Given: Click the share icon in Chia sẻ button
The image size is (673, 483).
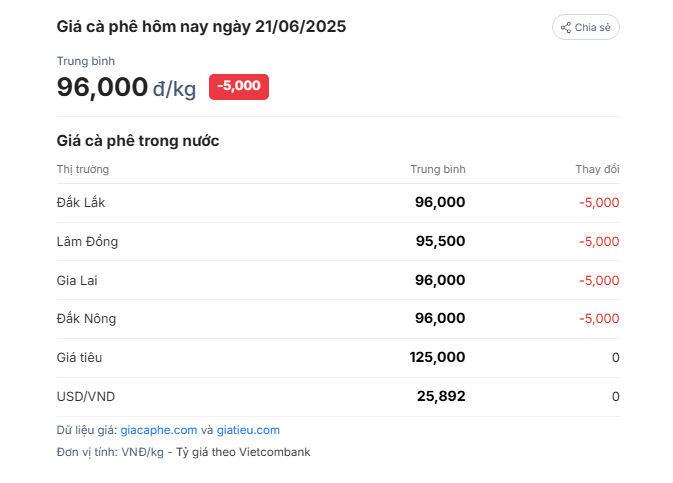Looking at the screenshot, I should coord(566,27).
